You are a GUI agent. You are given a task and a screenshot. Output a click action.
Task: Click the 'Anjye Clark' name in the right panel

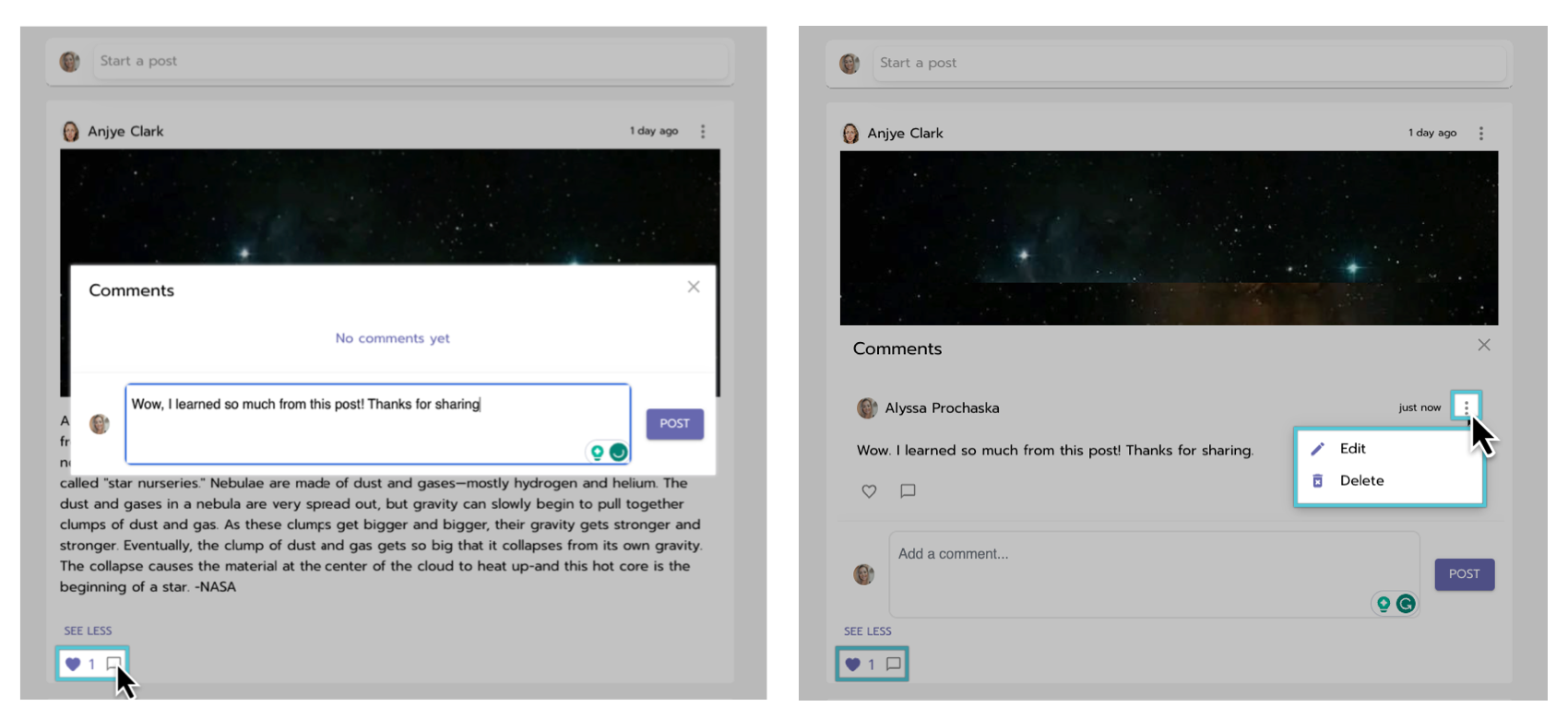[905, 133]
